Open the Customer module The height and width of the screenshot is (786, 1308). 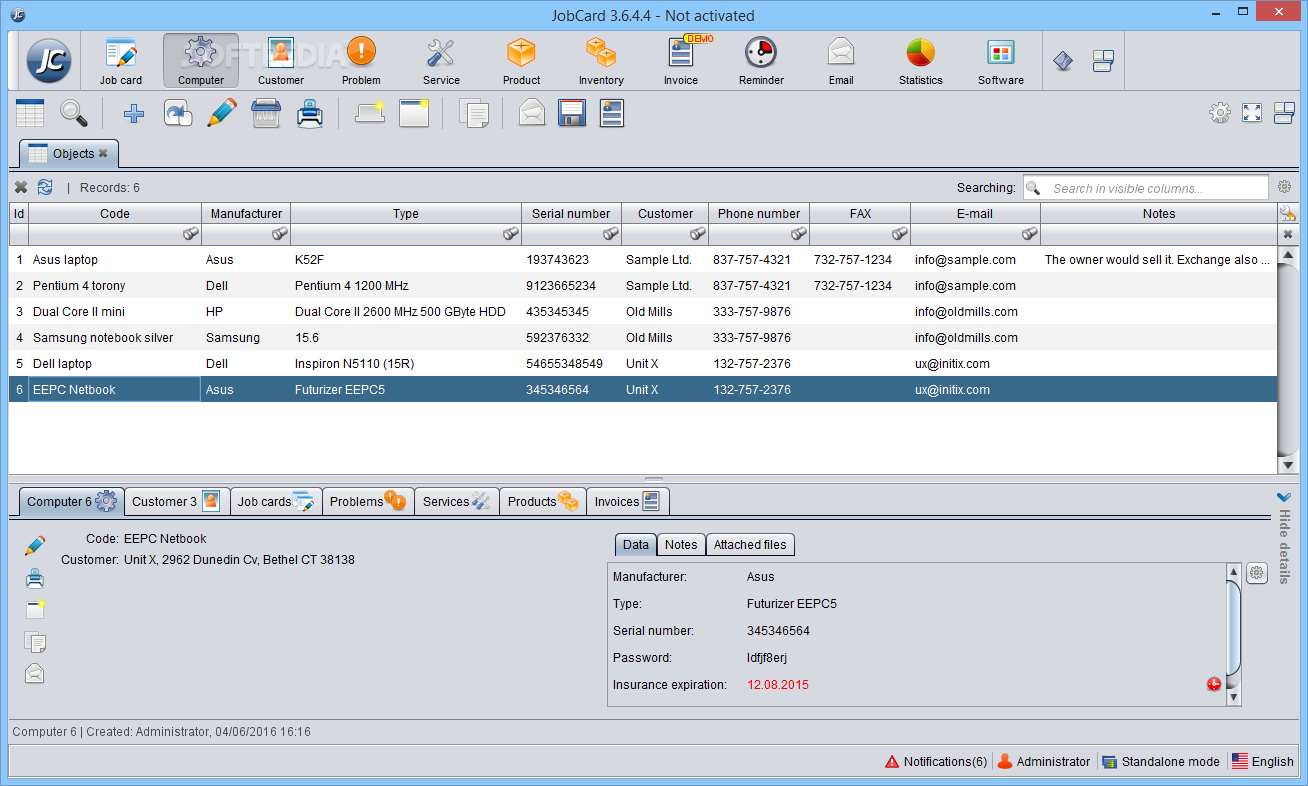(x=281, y=61)
